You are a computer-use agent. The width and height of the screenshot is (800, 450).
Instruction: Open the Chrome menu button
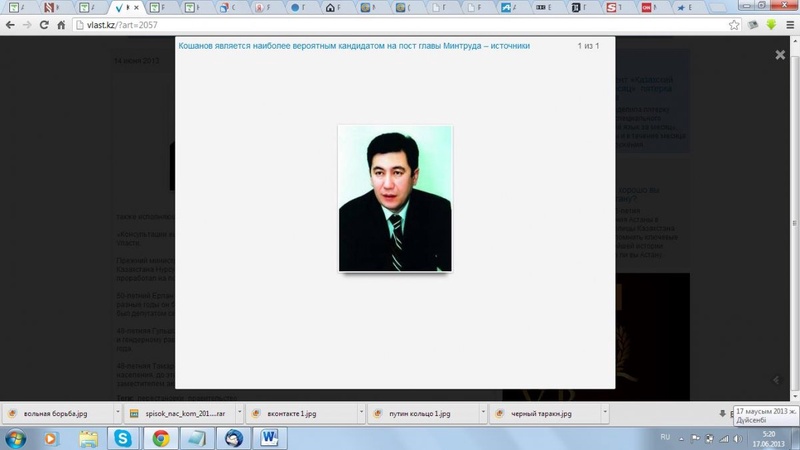(789, 25)
